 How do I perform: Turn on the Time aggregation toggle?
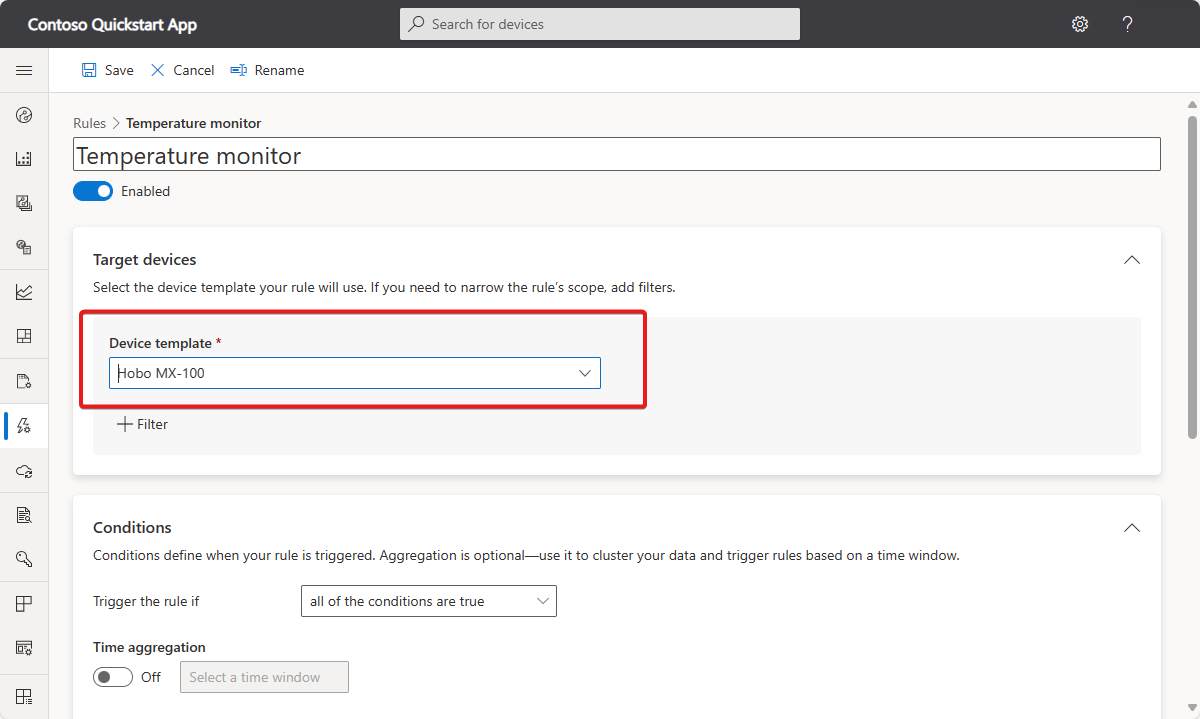(112, 676)
